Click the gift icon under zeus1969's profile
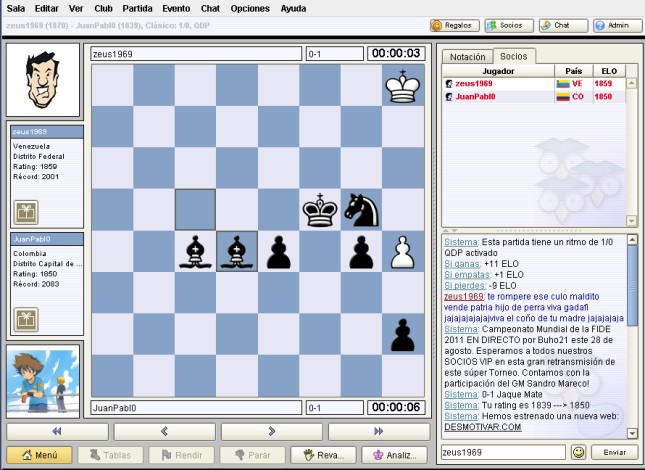The width and height of the screenshot is (645, 470). (25, 211)
